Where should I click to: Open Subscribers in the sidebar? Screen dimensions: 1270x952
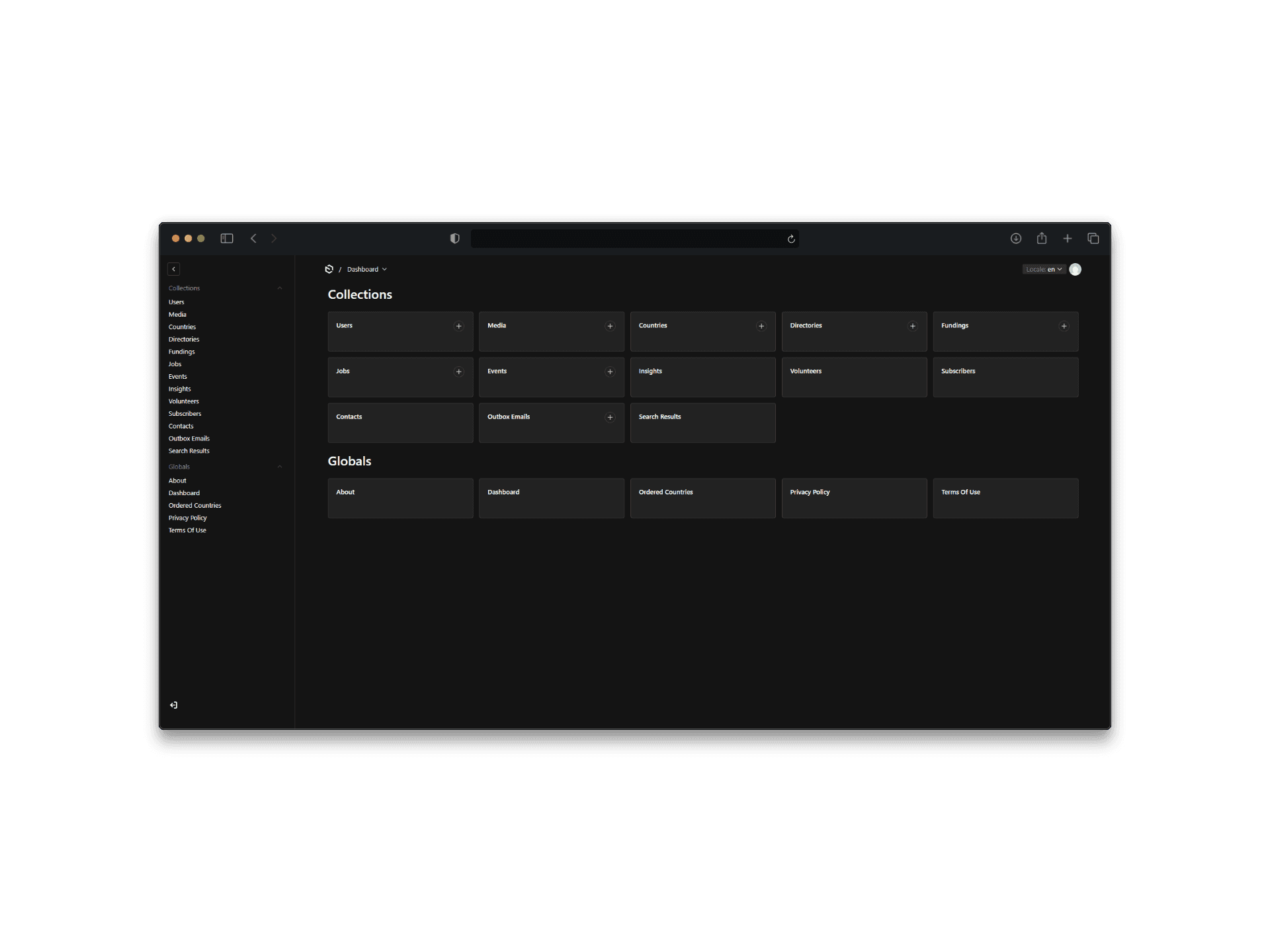(185, 414)
